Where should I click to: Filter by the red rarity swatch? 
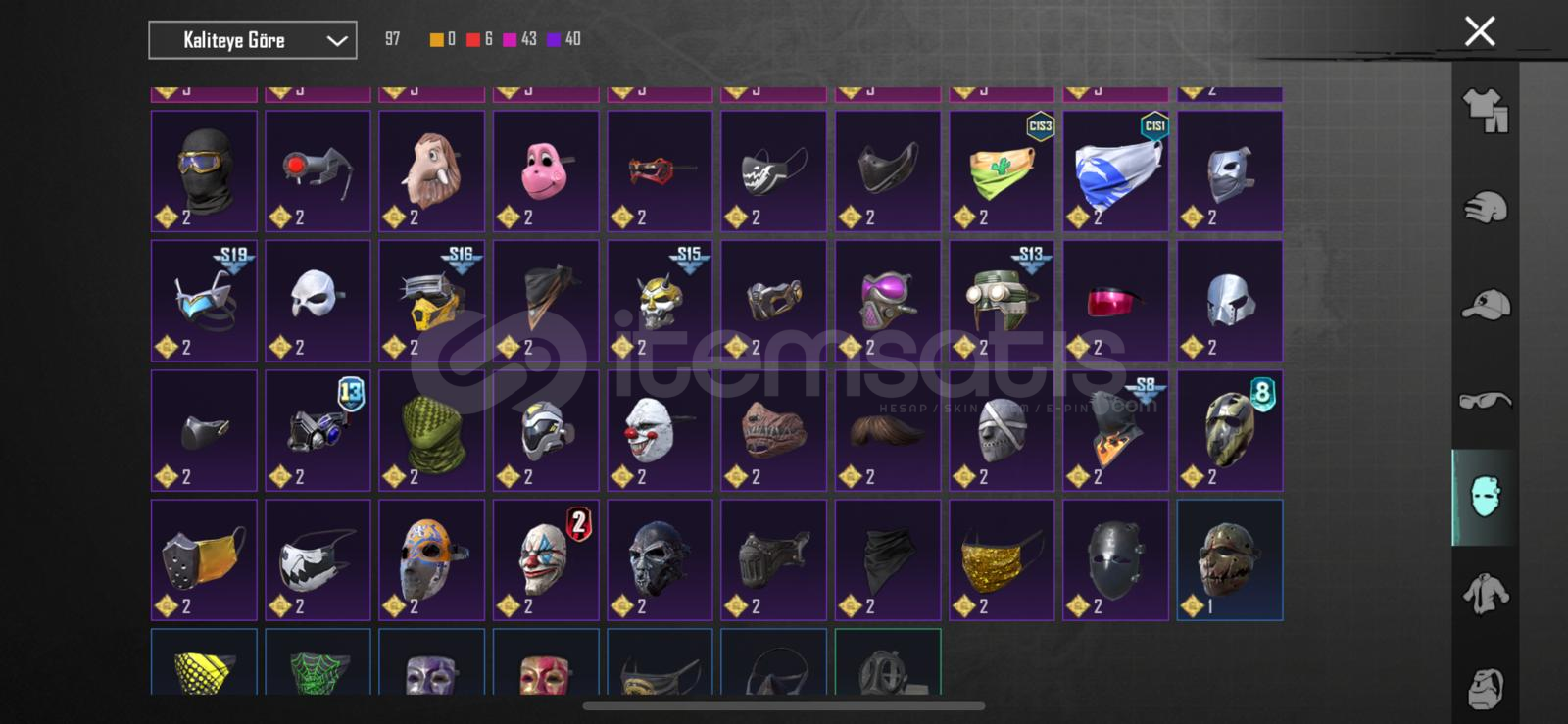473,39
